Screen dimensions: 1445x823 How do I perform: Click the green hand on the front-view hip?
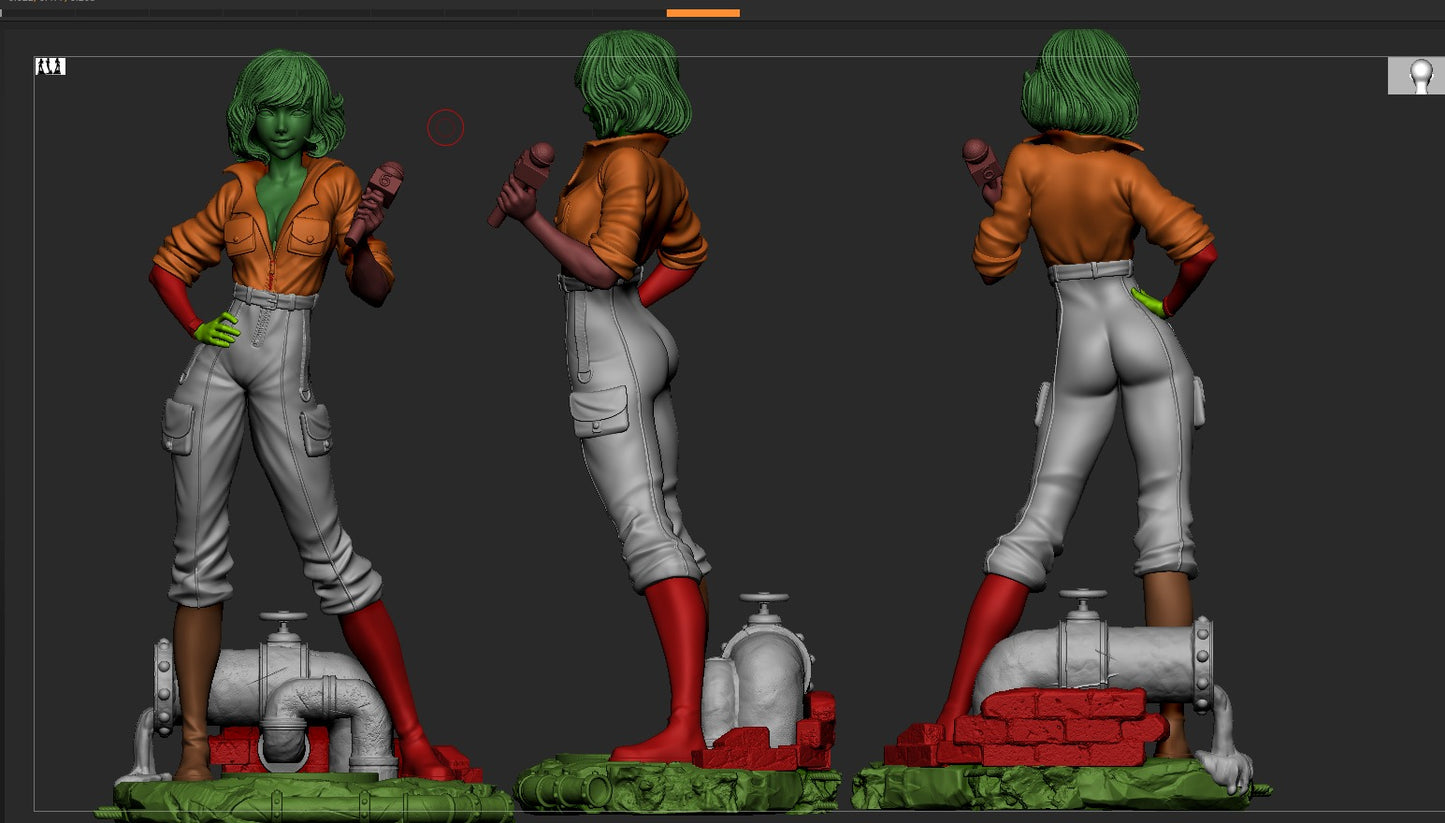216,330
